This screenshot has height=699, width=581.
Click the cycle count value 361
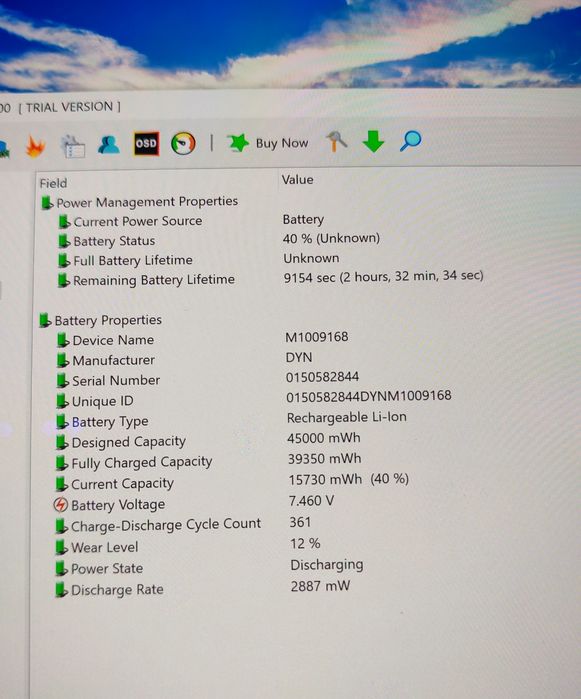point(300,522)
